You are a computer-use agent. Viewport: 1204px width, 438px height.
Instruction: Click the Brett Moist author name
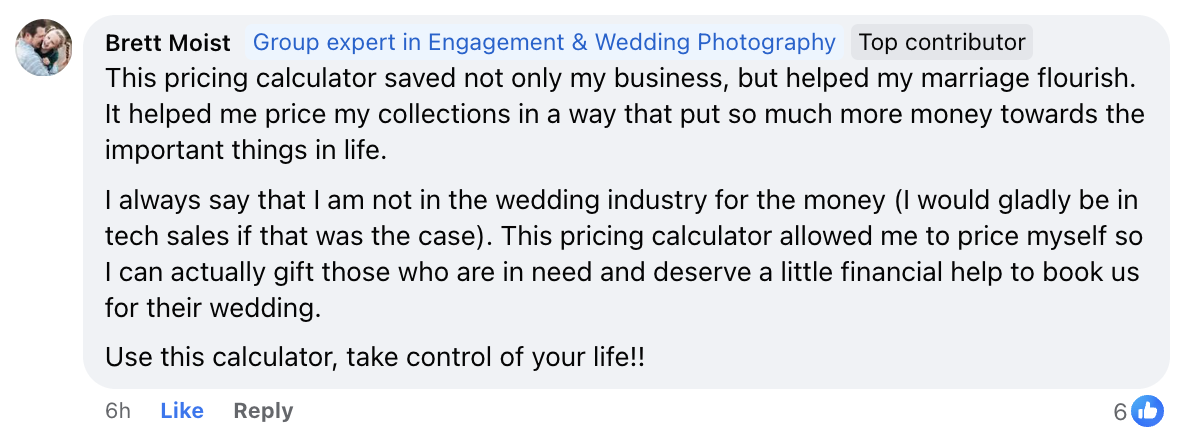tap(168, 43)
